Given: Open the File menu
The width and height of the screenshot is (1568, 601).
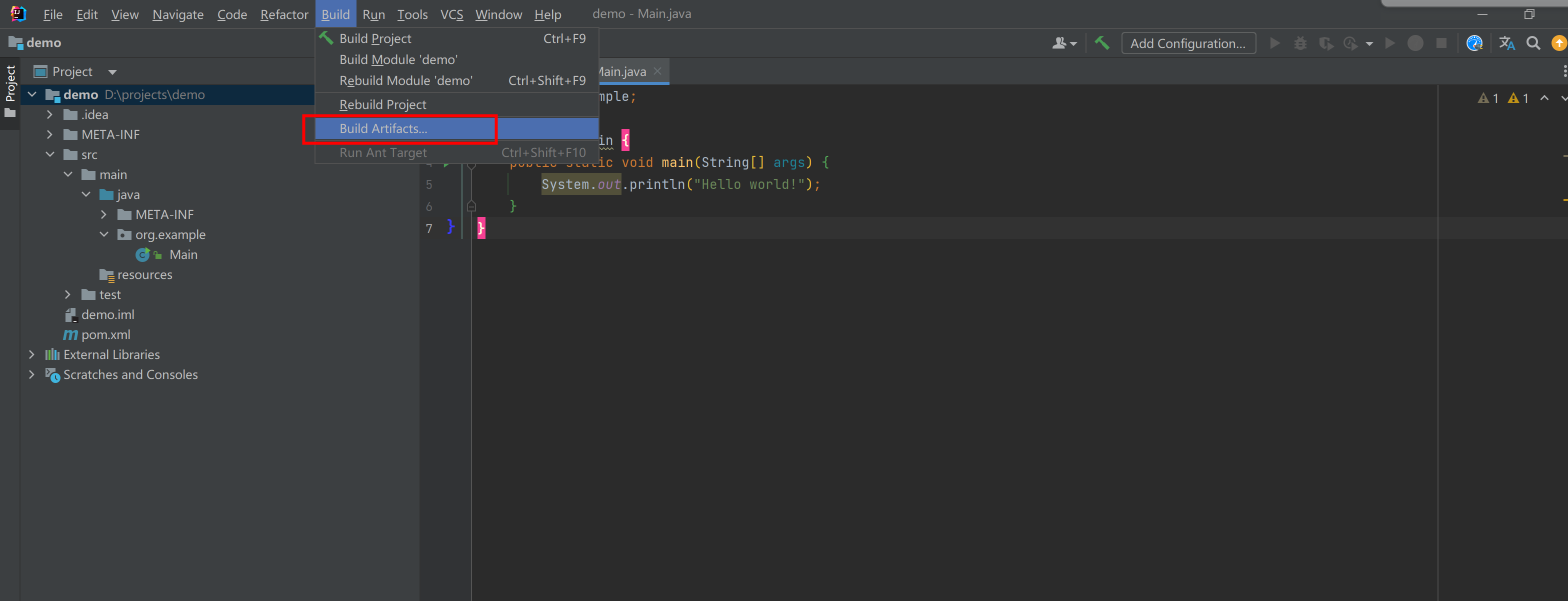Looking at the screenshot, I should coord(53,14).
